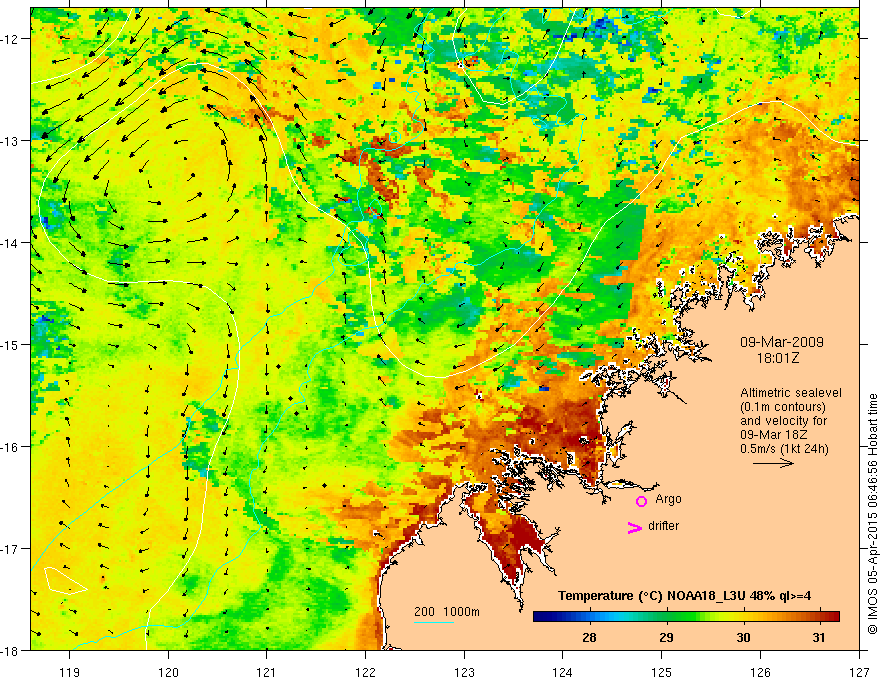Click the 'Argo' legend label
The width and height of the screenshot is (880, 680).
(x=668, y=499)
